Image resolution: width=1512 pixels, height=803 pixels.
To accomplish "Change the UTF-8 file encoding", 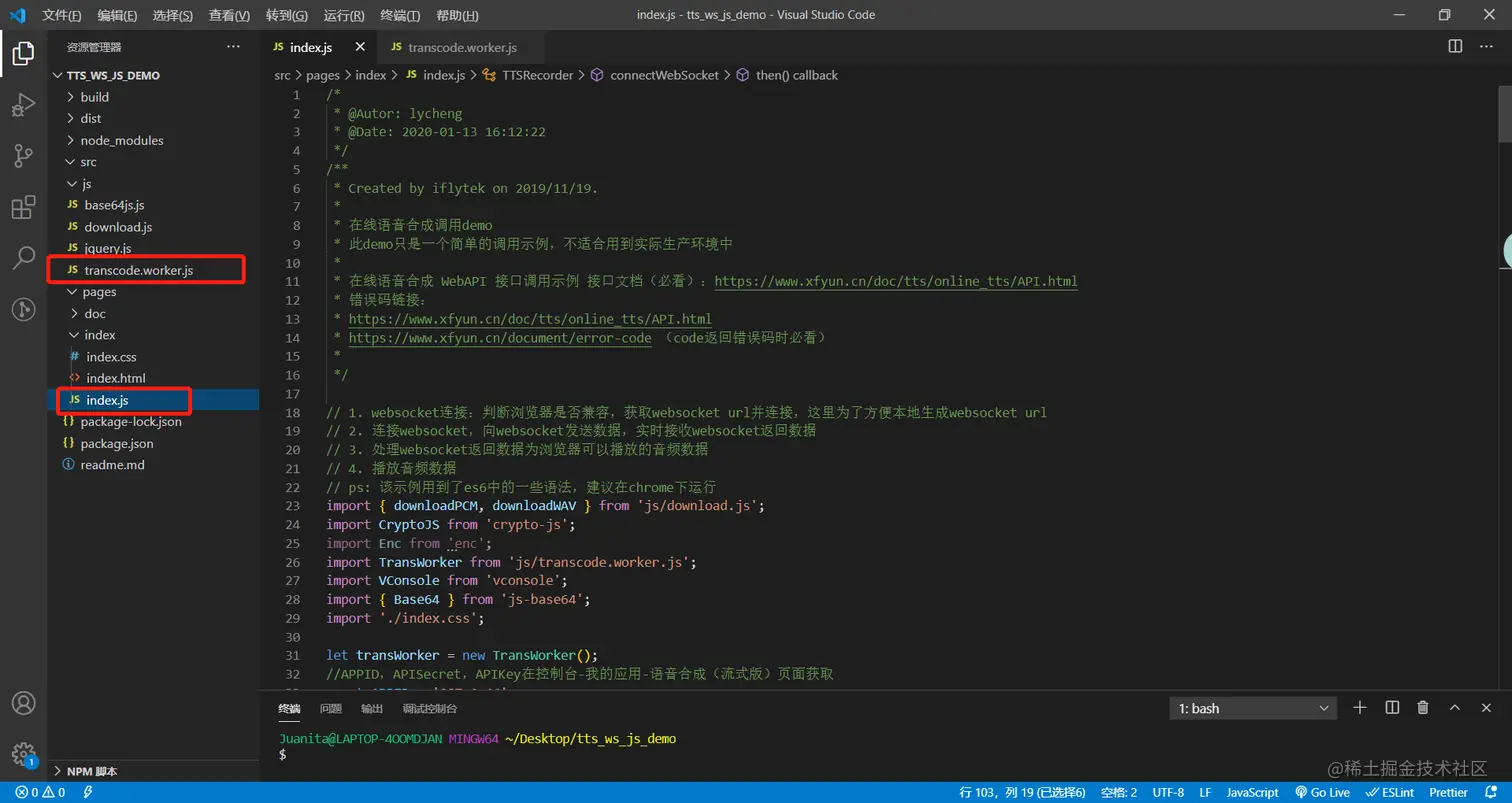I will (1168, 792).
